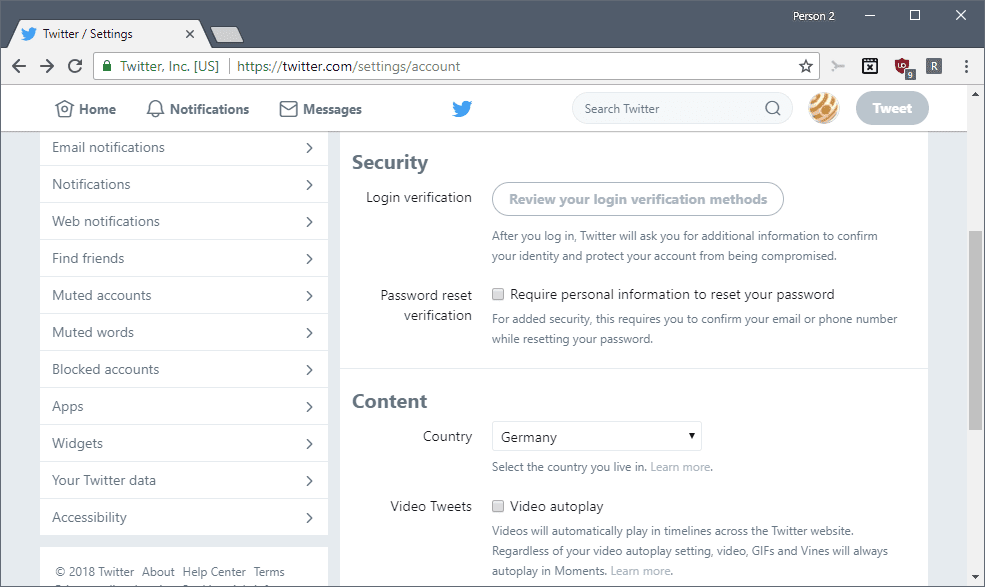Click the Person 2 profile button
This screenshot has width=985, height=587.
click(813, 16)
